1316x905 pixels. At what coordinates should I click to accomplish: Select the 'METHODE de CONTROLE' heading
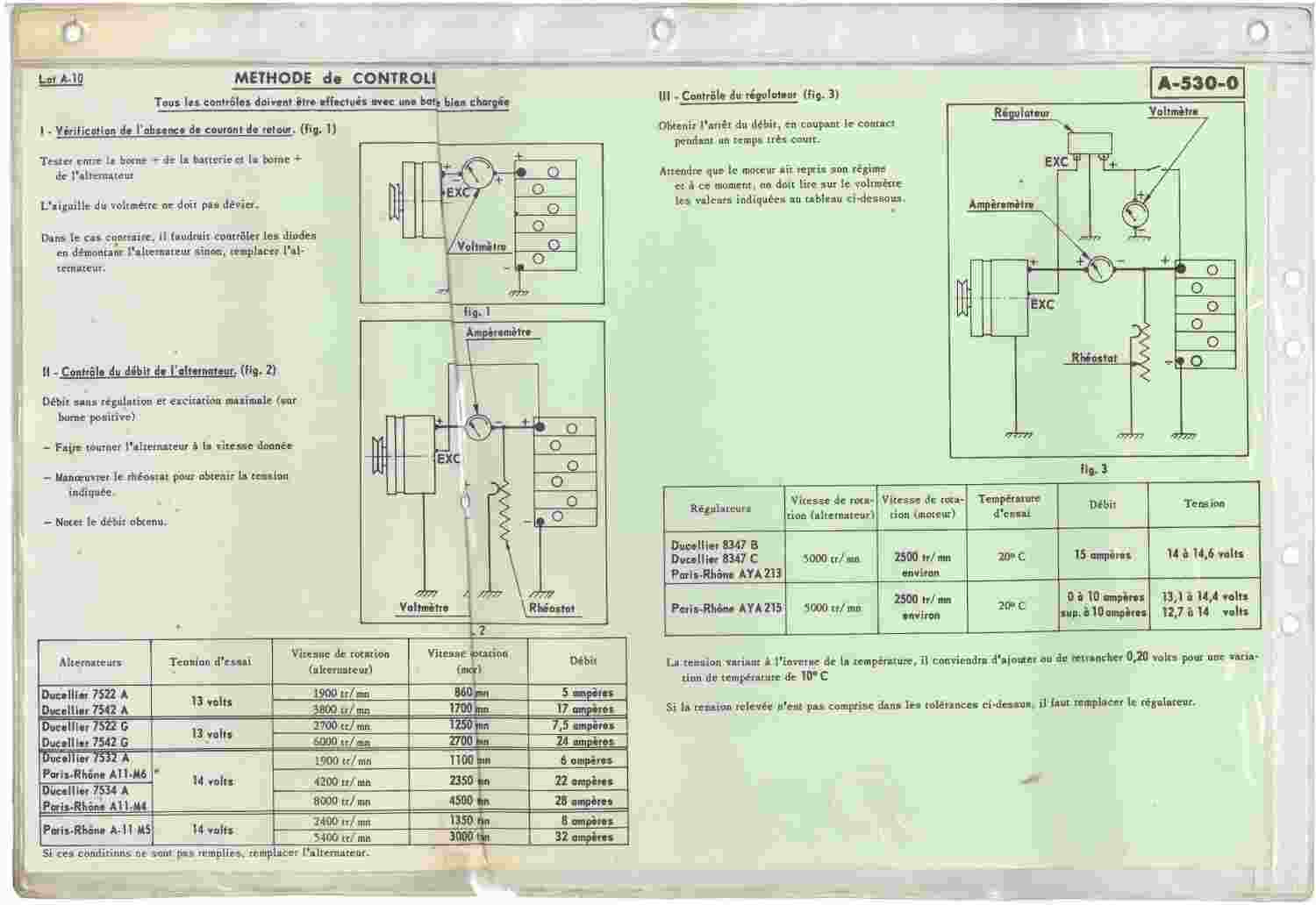334,77
